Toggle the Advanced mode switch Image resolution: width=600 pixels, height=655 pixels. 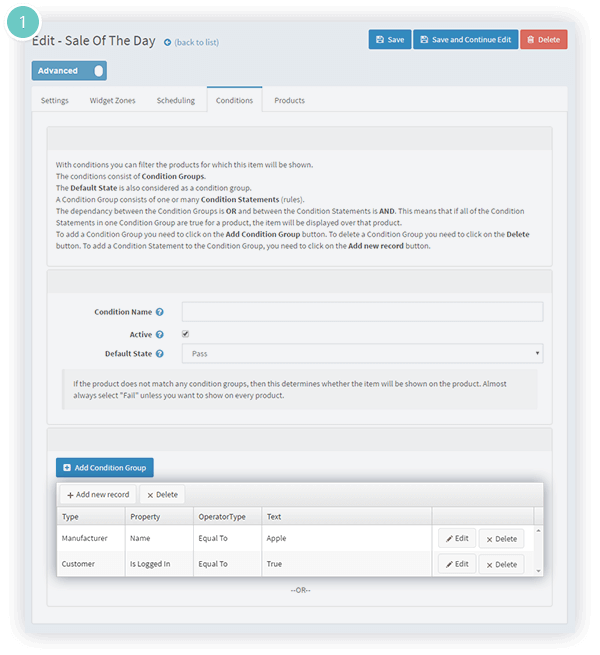69,71
